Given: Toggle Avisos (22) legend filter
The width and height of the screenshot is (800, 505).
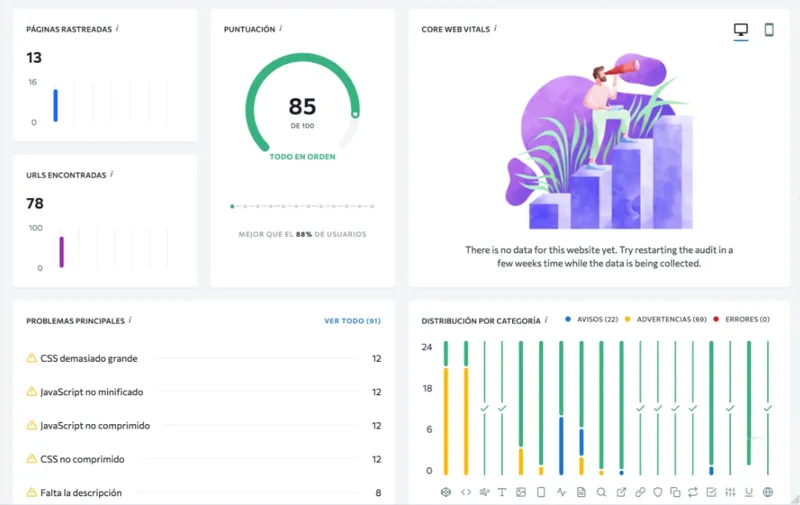Looking at the screenshot, I should point(594,320).
